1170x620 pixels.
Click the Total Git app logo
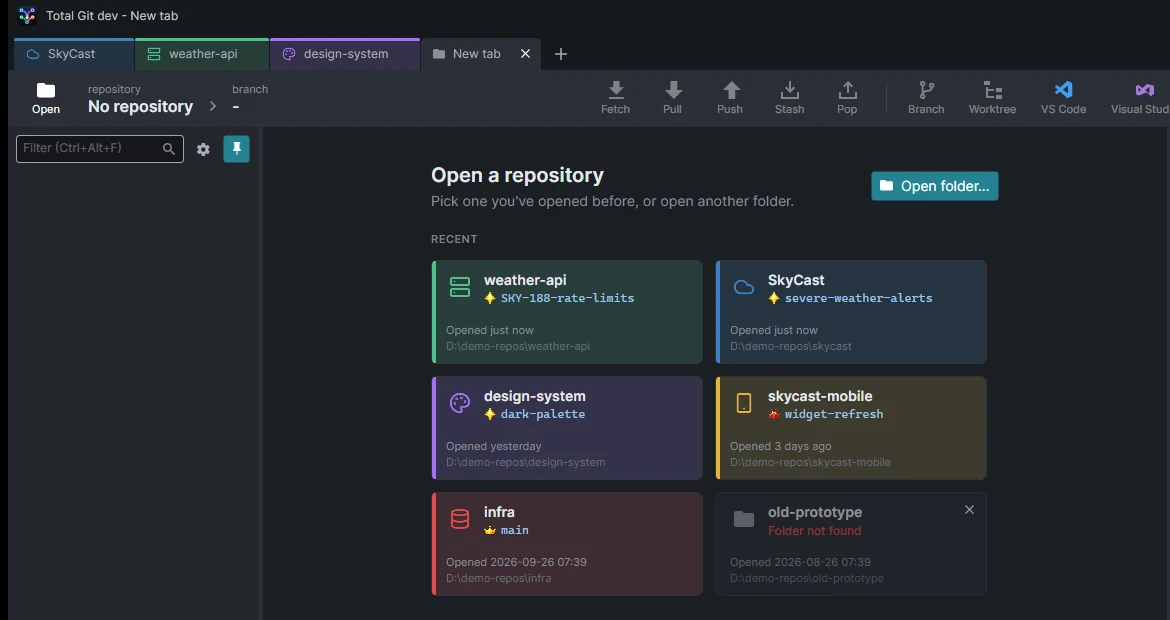[27, 16]
